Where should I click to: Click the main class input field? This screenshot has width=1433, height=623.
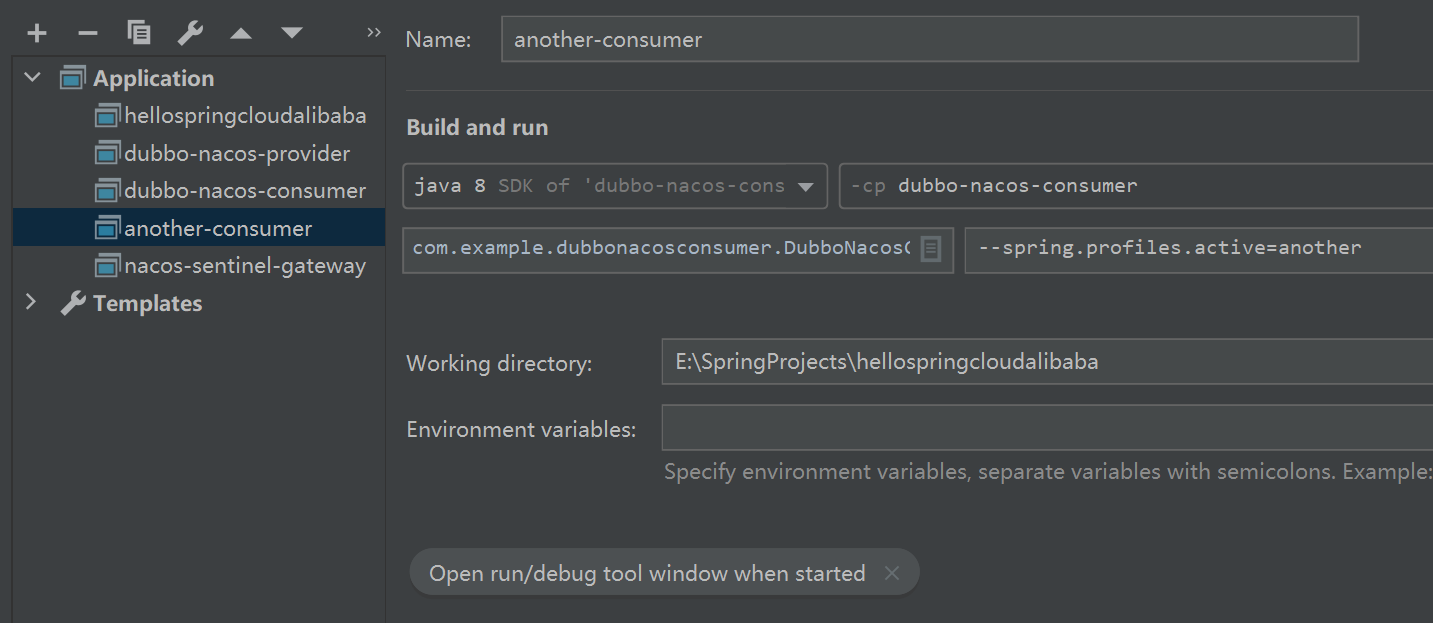[679, 250]
